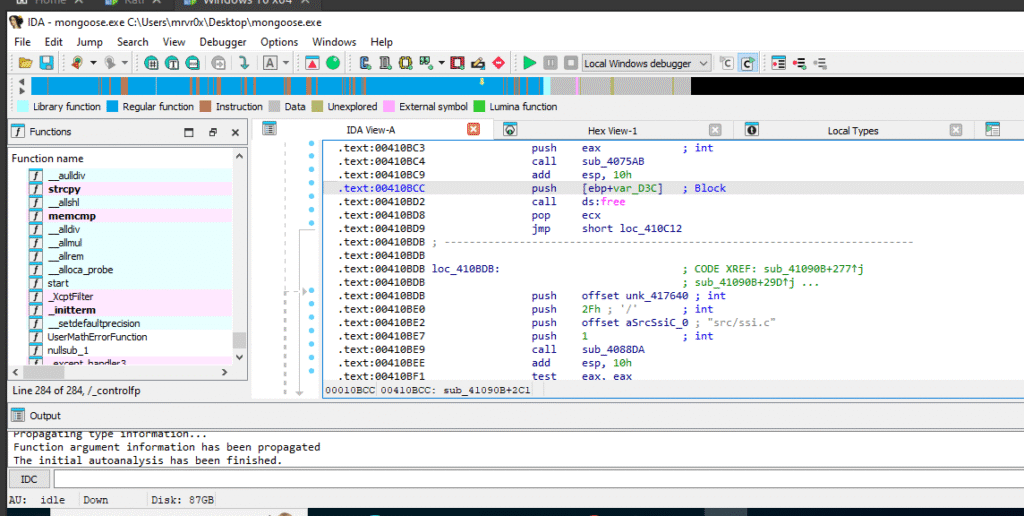
Task: Float the Functions panel with restore button
Action: 212,132
